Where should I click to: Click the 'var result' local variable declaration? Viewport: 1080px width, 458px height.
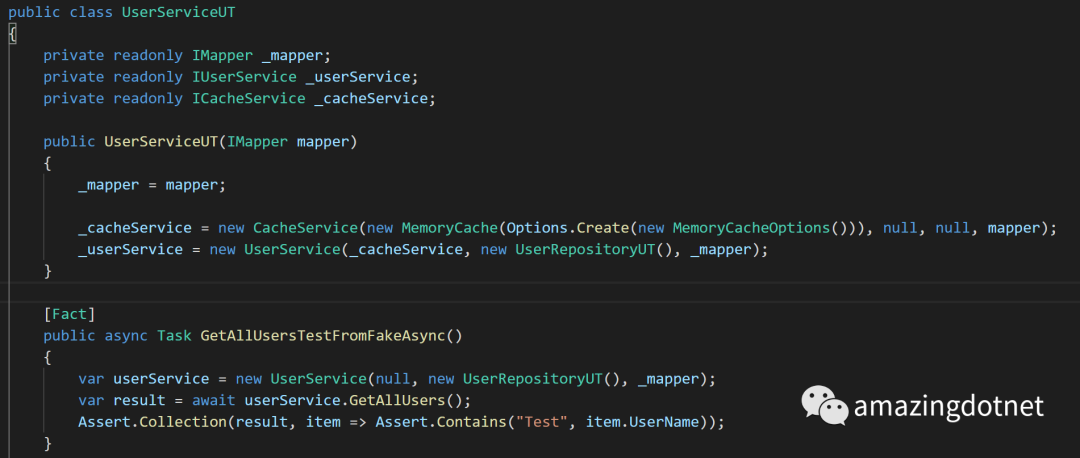(122, 399)
